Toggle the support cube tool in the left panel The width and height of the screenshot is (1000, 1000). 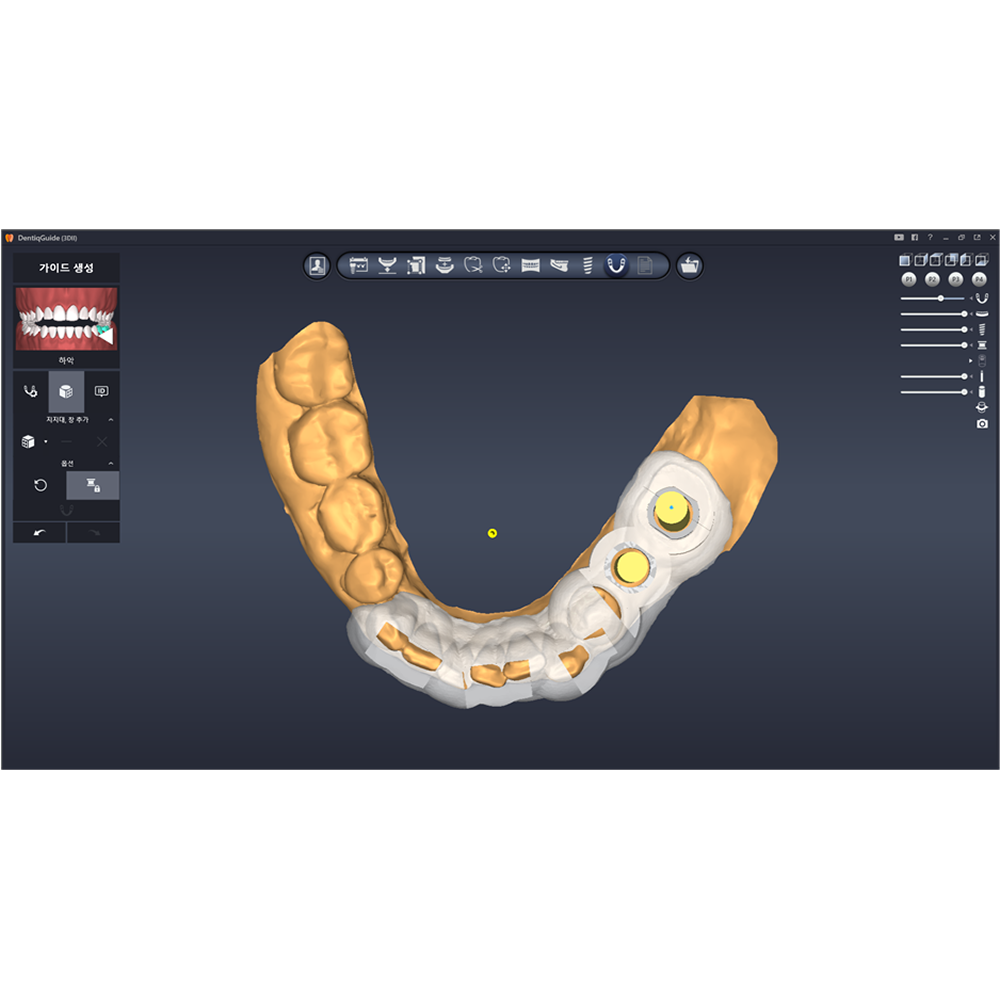coord(65,391)
